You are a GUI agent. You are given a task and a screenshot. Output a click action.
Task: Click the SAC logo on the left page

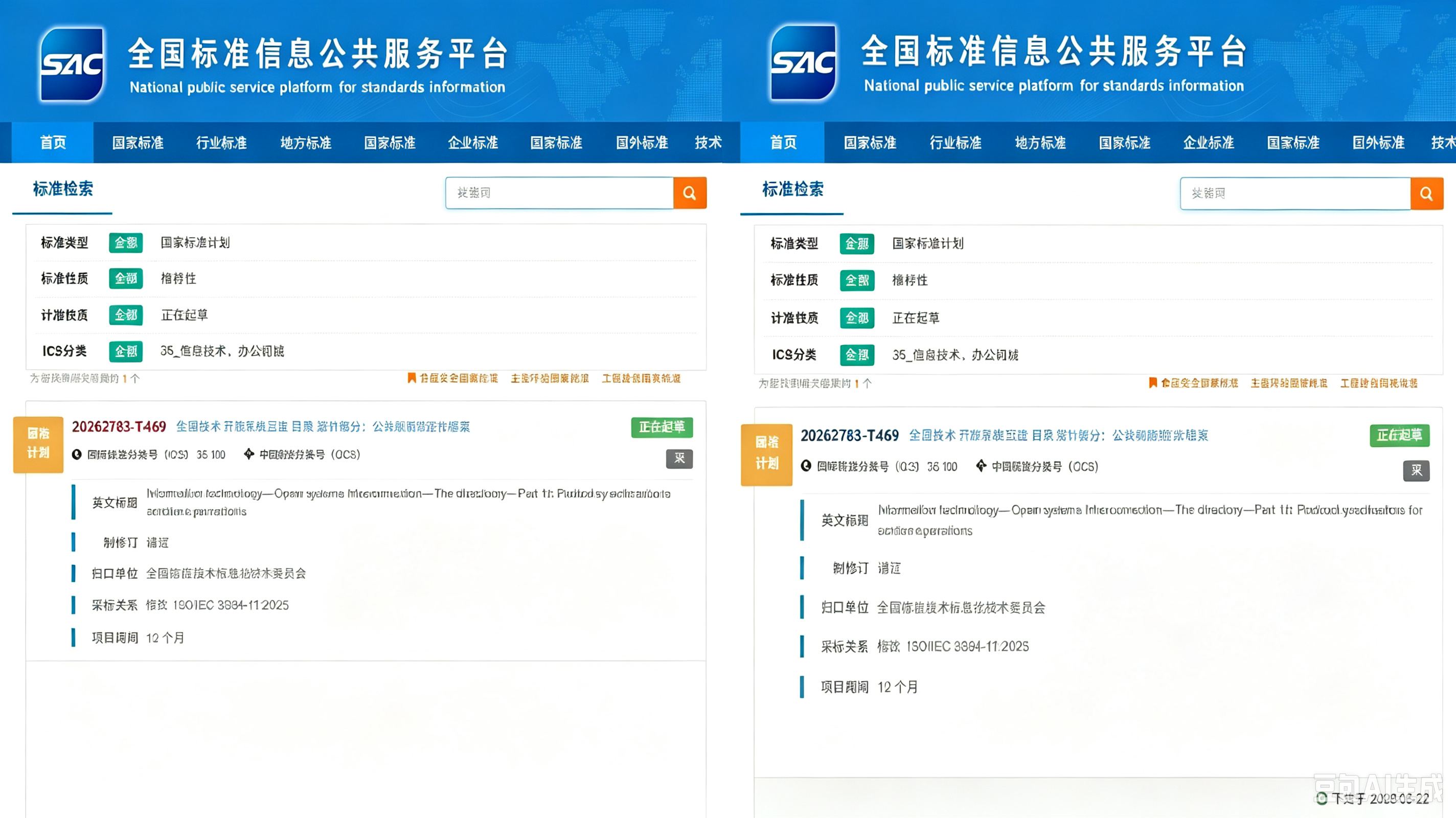(73, 64)
